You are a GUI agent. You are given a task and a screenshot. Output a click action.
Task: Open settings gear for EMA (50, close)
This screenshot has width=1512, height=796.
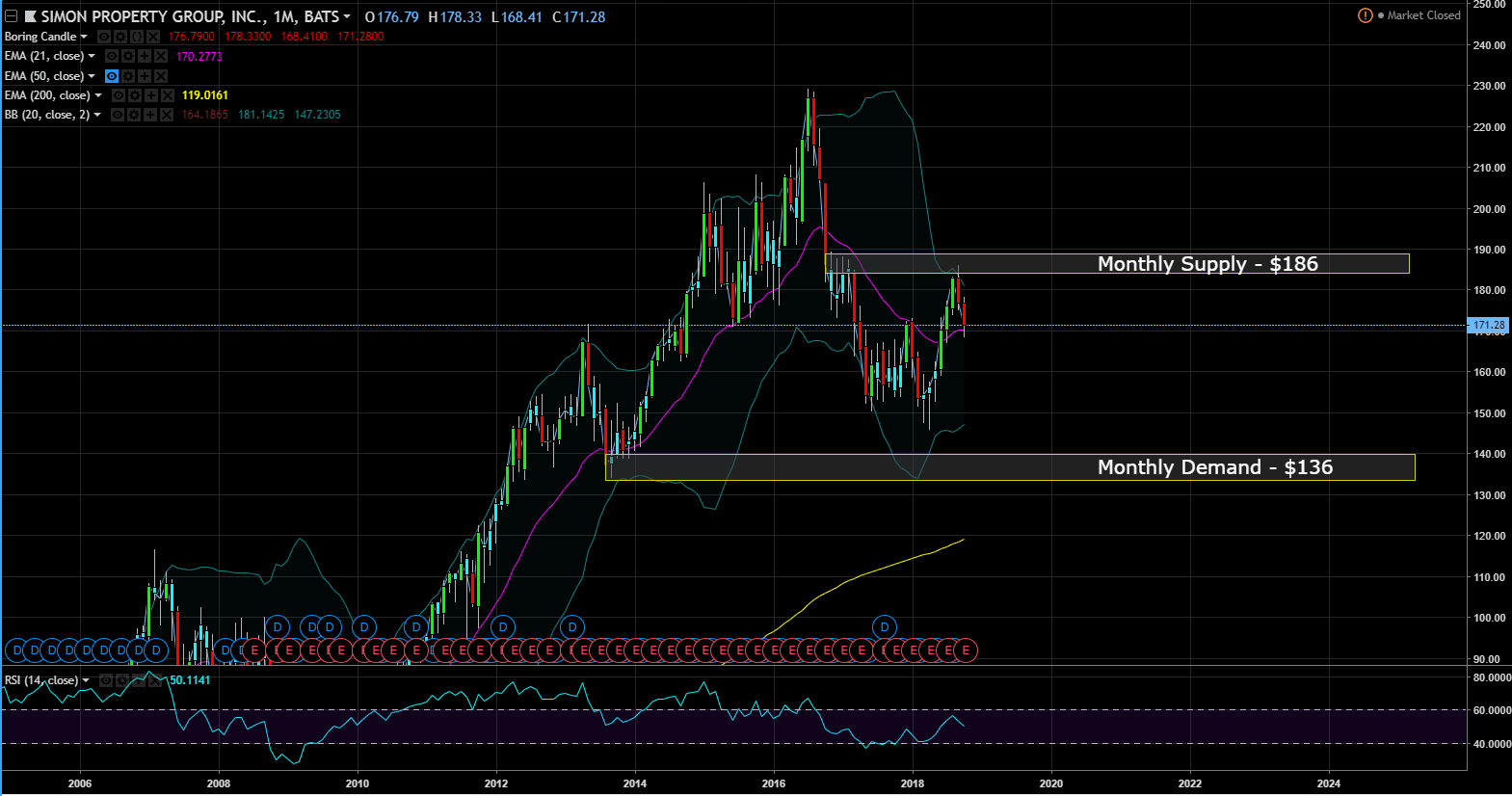point(128,76)
